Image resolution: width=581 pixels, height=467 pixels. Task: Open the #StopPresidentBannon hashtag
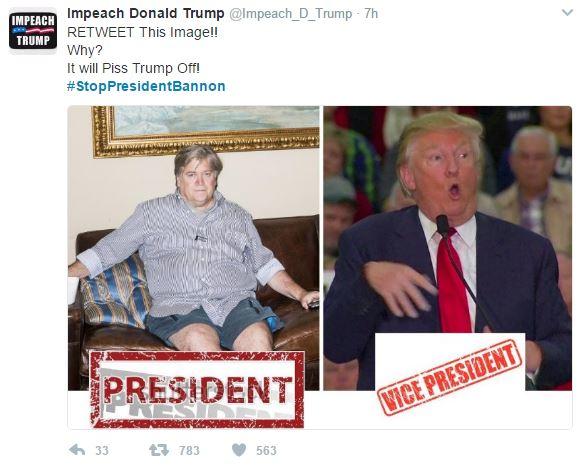click(146, 86)
